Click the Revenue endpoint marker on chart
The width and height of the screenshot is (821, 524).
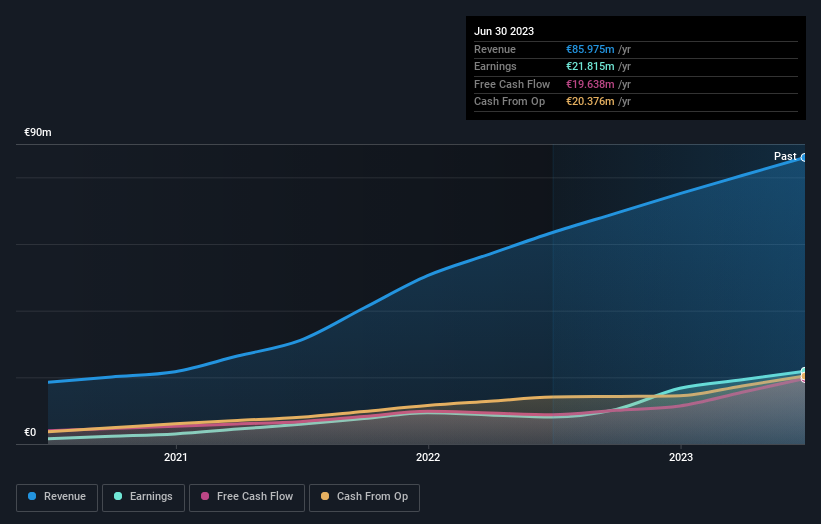pyautogui.click(x=804, y=158)
